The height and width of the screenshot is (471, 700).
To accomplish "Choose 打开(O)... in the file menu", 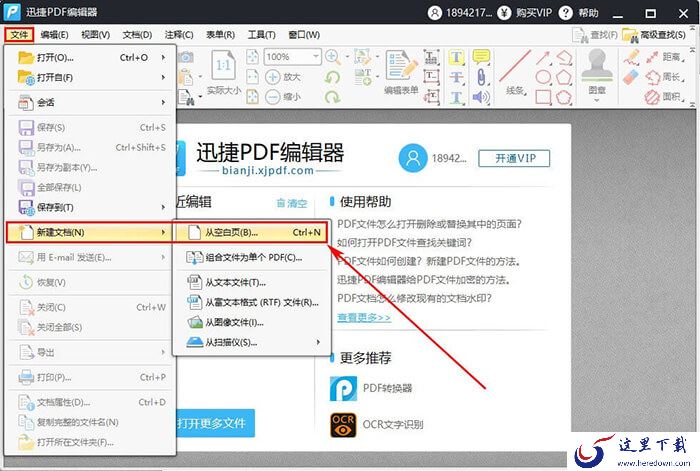I will pos(91,58).
